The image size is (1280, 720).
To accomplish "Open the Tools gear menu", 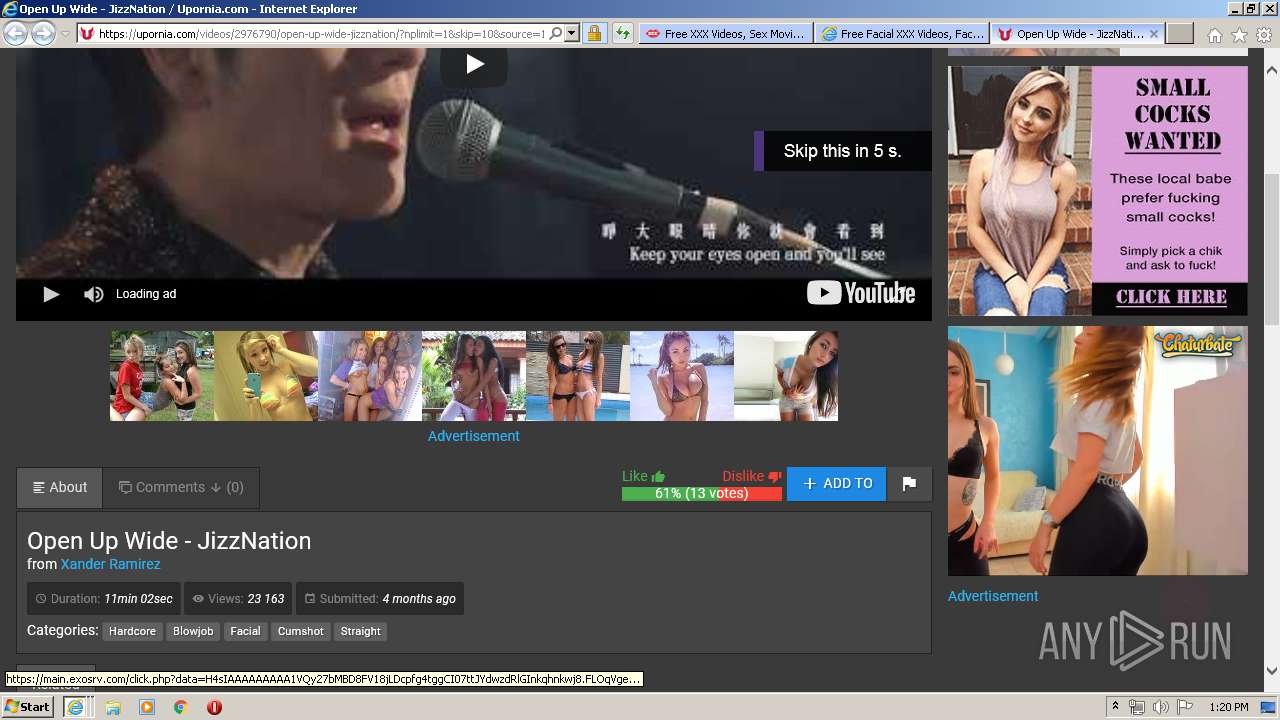I will tap(1263, 35).
